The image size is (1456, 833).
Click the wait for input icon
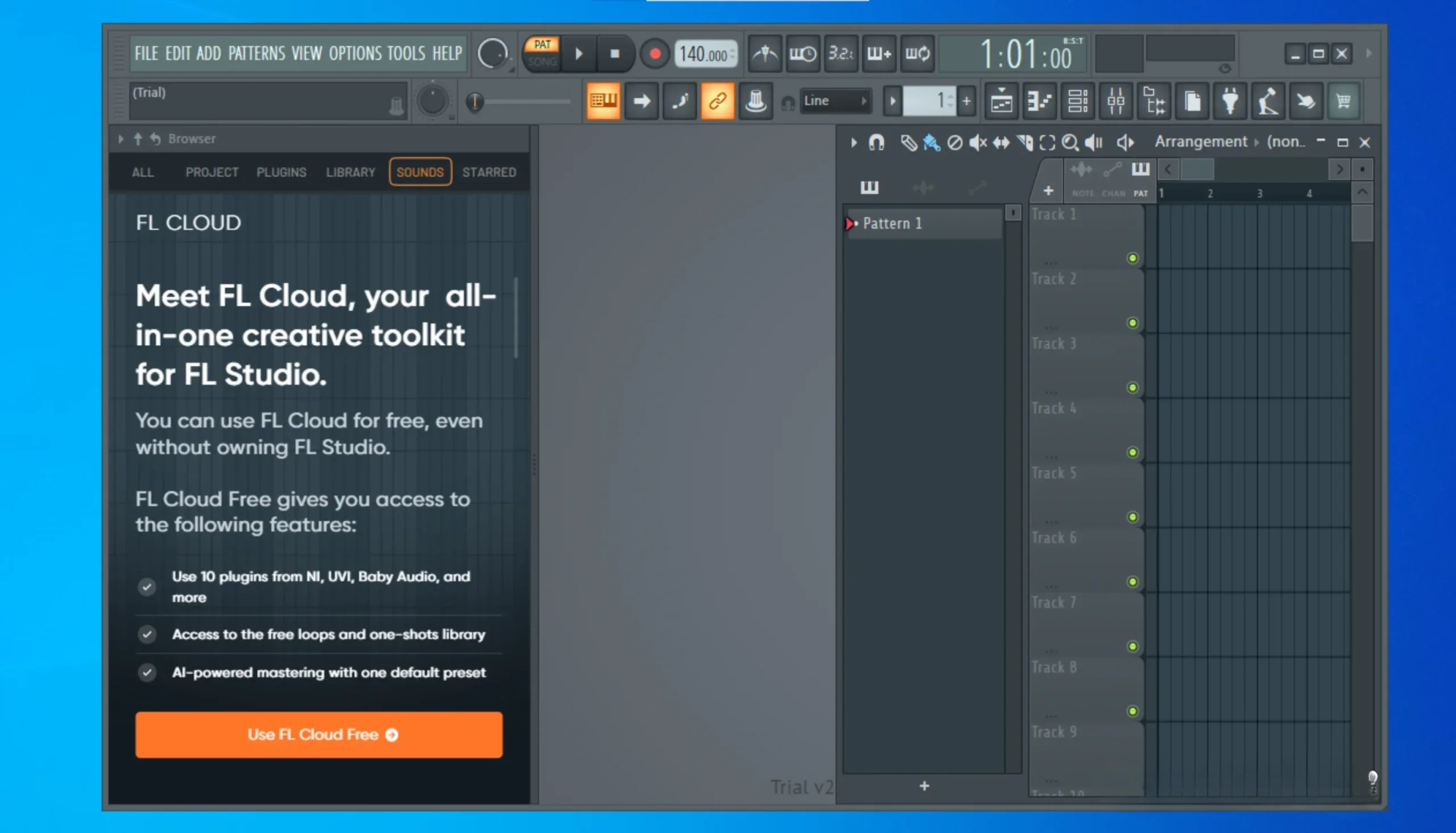click(x=803, y=54)
